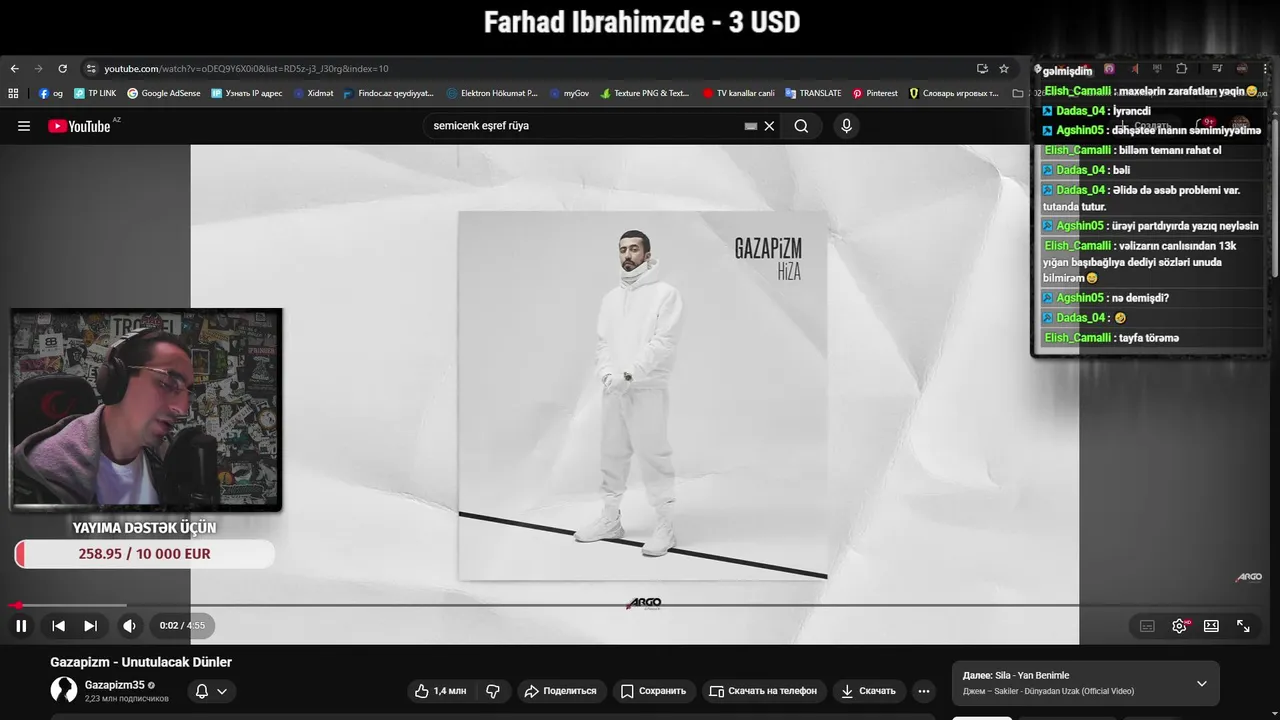Enter fullscreen mode on the player

click(1243, 626)
